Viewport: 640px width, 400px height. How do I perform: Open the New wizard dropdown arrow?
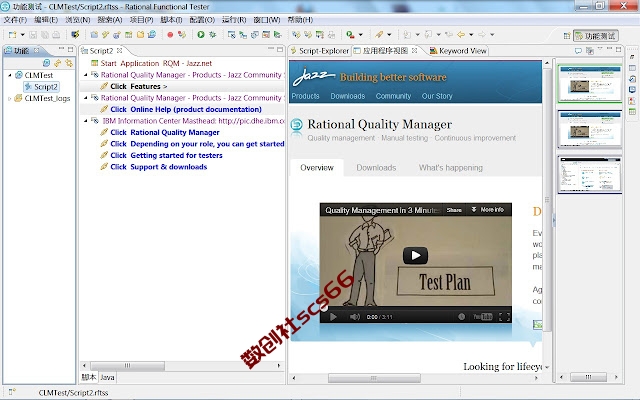pyautogui.click(x=22, y=35)
